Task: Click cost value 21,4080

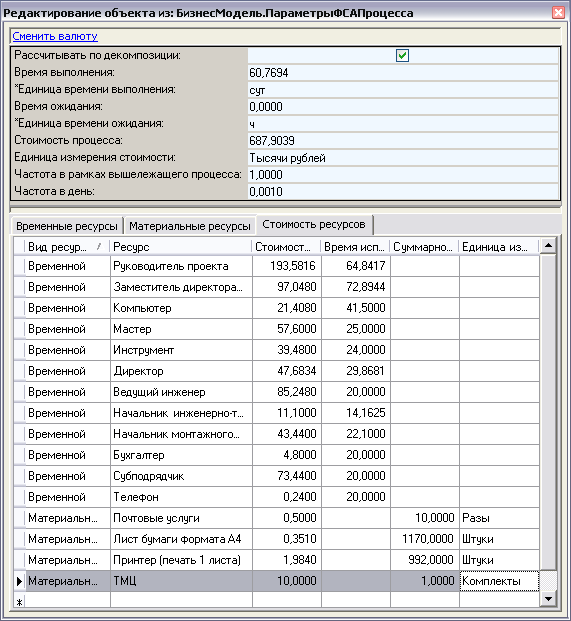Action: click(x=287, y=308)
